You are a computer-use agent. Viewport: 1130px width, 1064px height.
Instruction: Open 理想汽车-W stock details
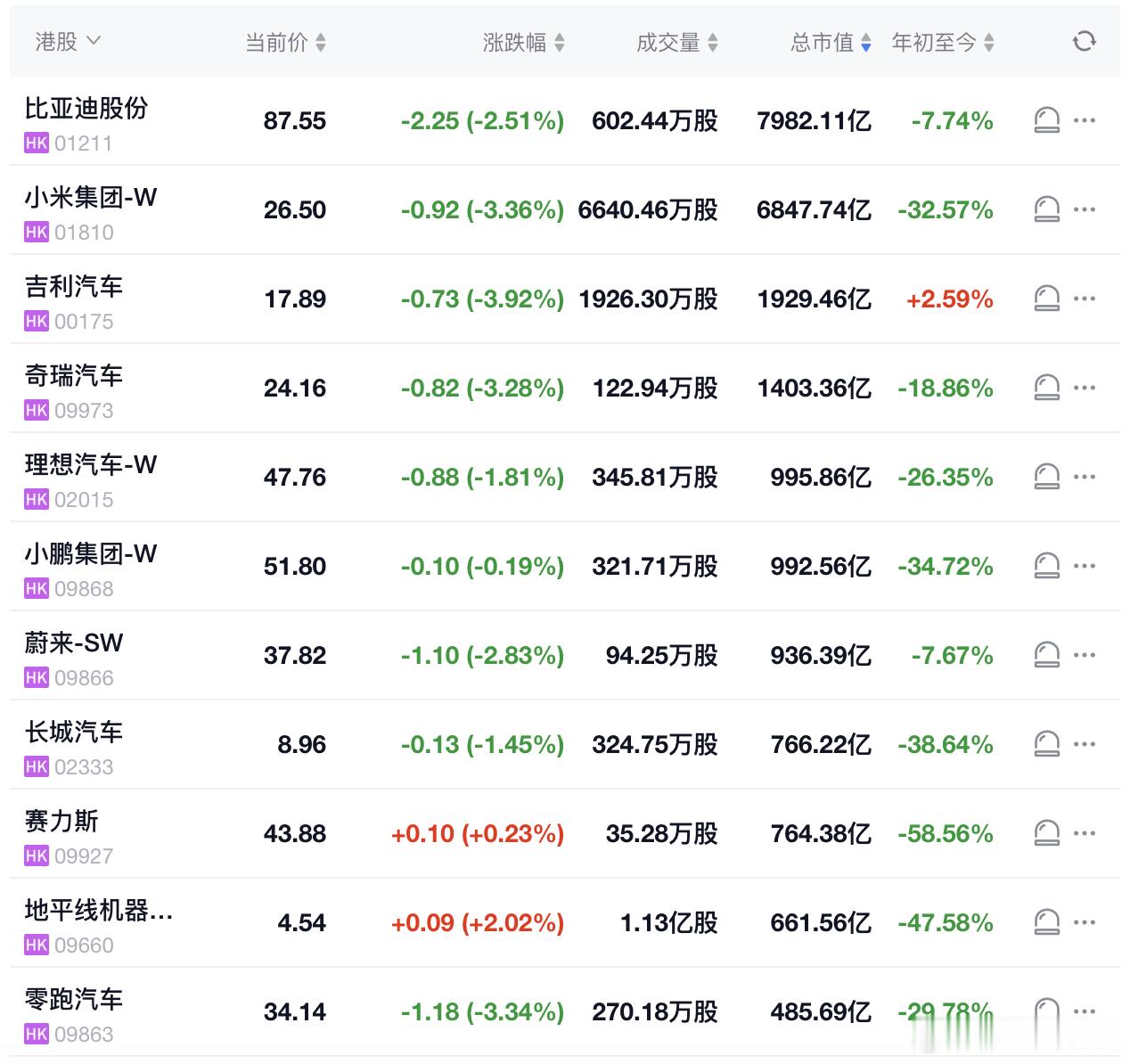91,464
